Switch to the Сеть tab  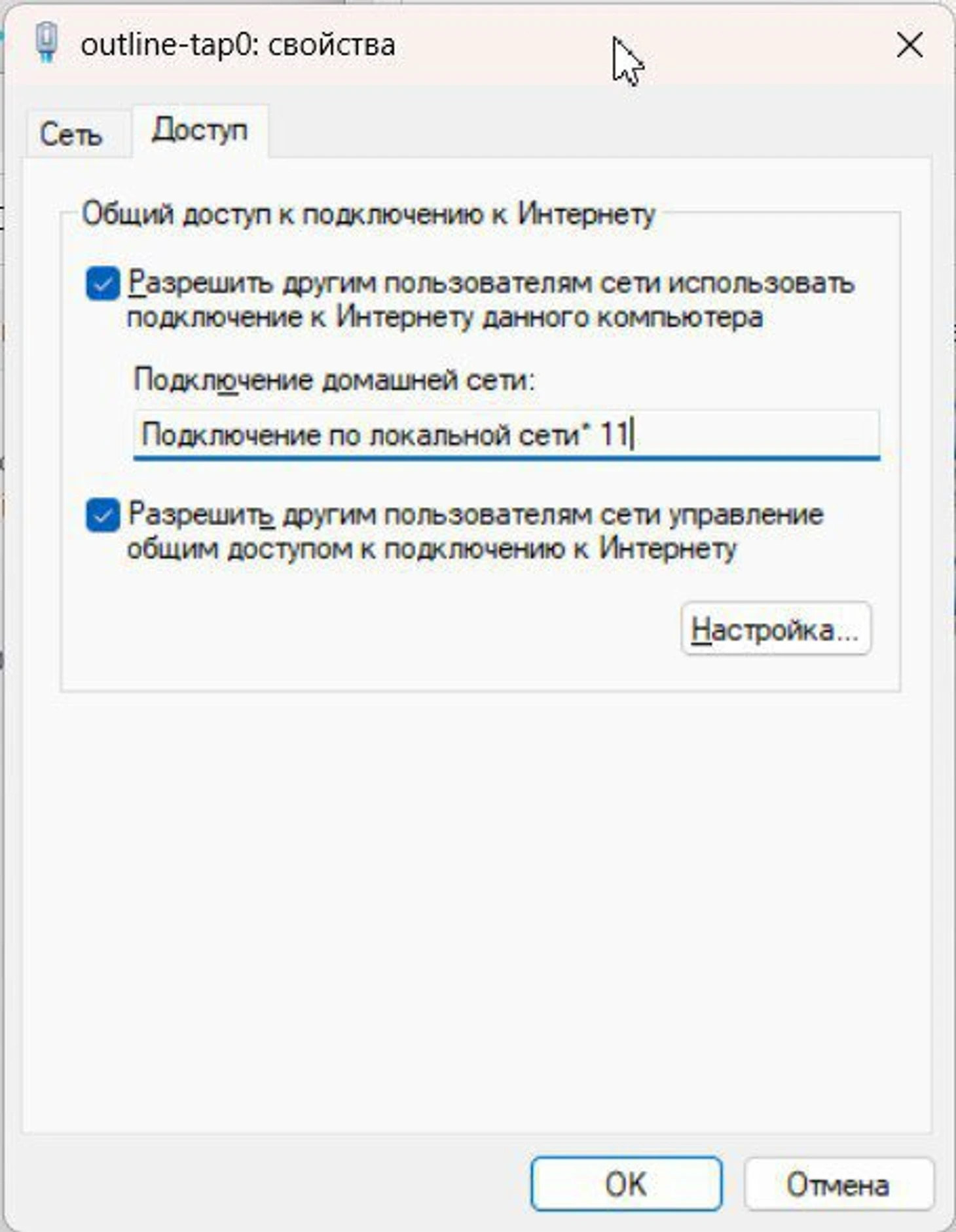click(x=71, y=134)
